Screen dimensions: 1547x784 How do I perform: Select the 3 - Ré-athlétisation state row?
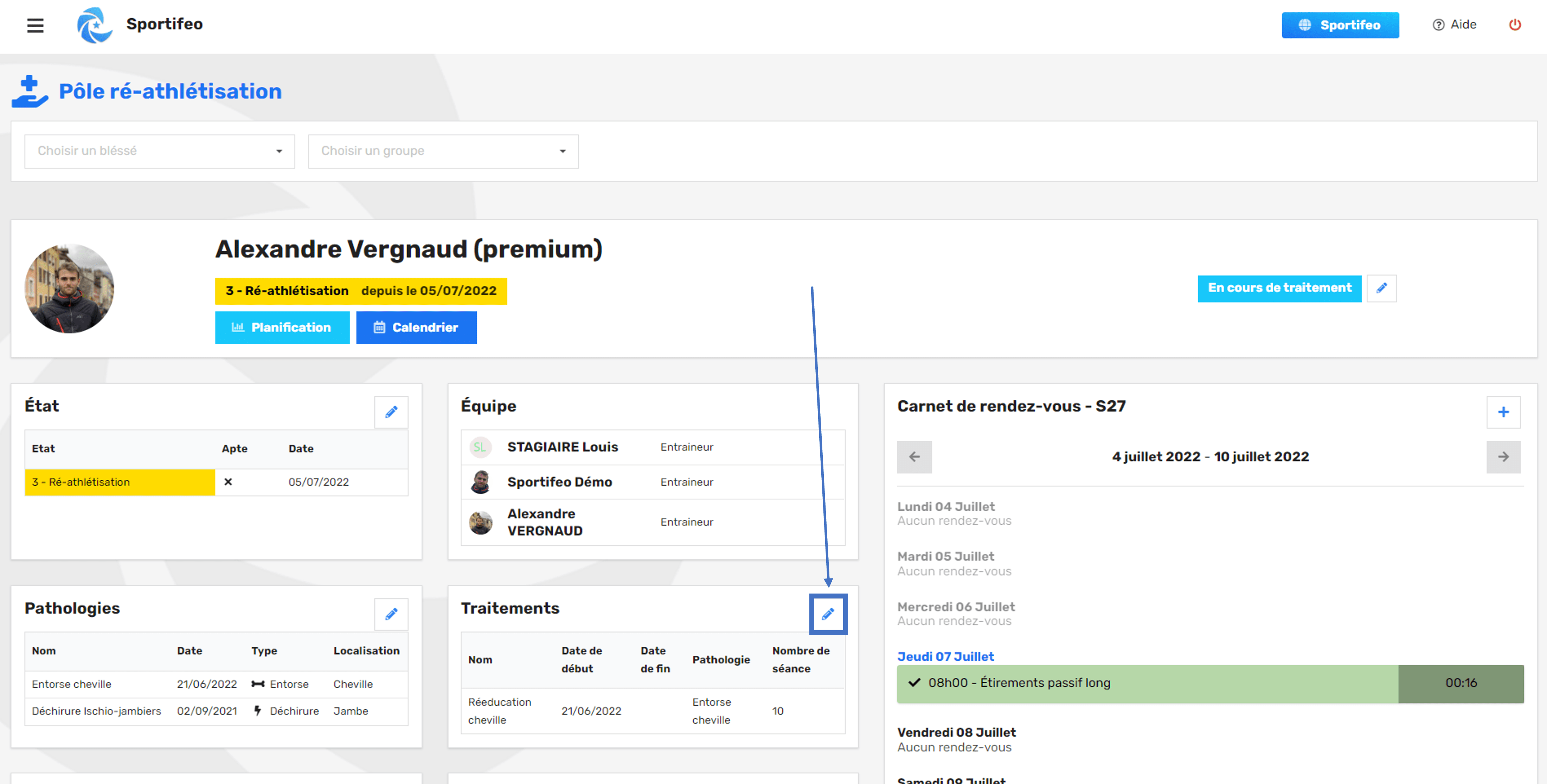pyautogui.click(x=216, y=482)
